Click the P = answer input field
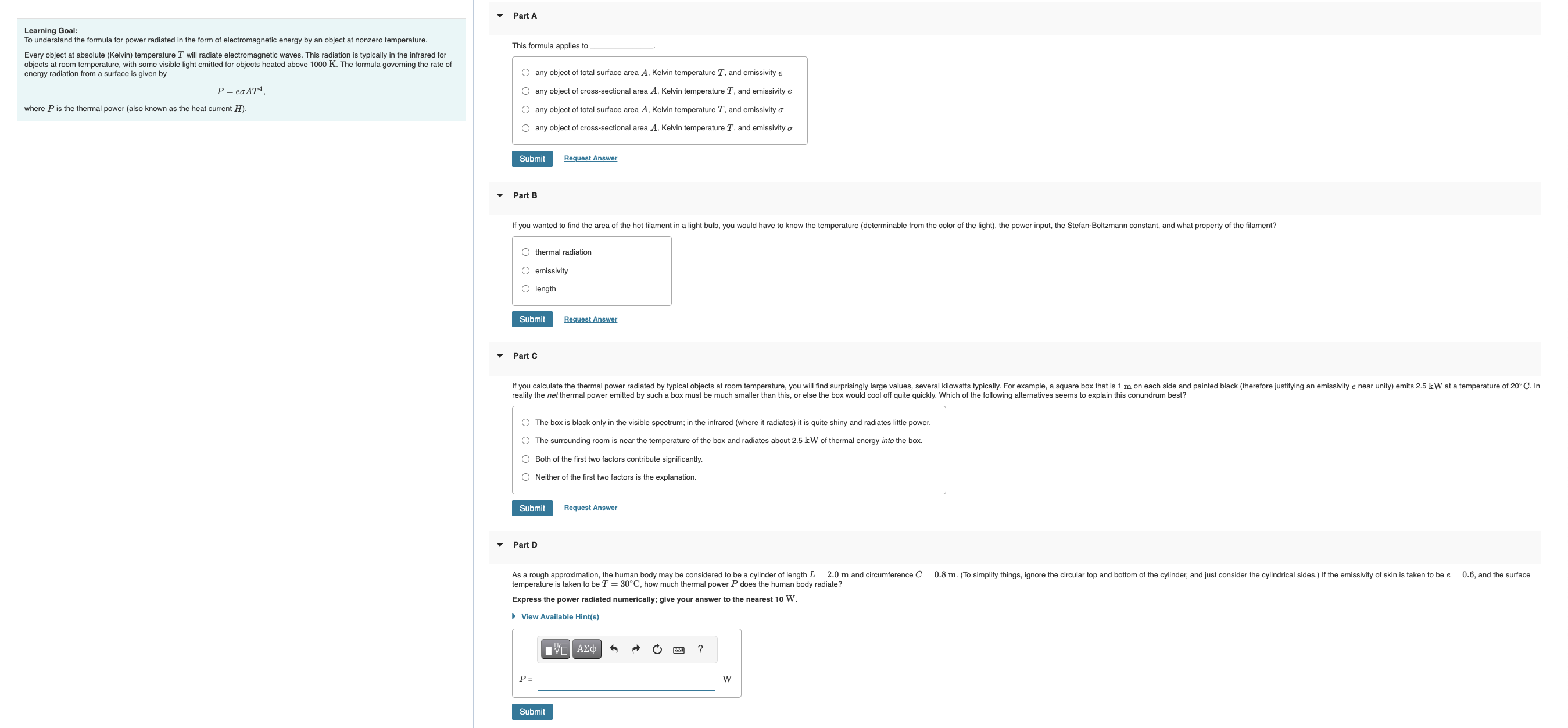1568x728 pixels. click(626, 679)
